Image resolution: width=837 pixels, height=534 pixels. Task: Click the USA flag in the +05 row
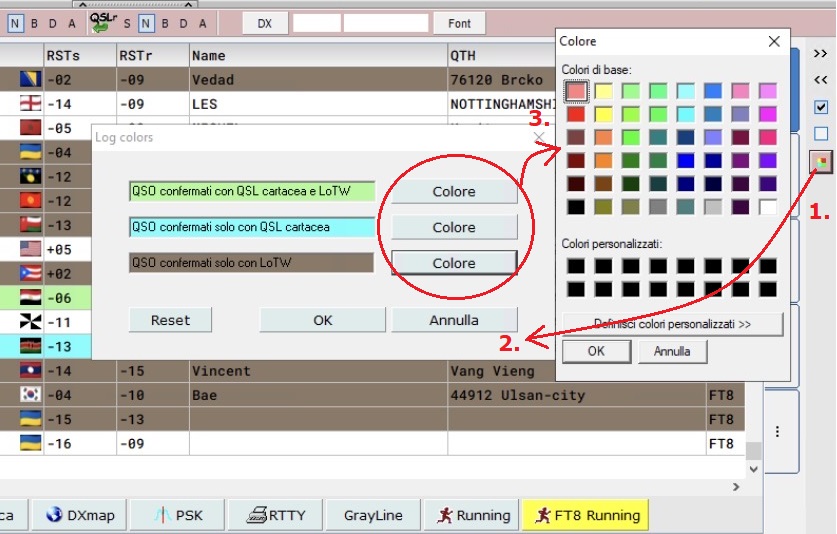(30, 249)
